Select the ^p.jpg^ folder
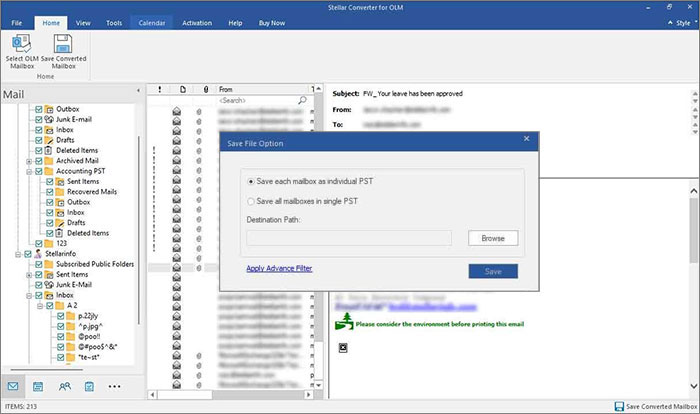Image resolution: width=700 pixels, height=414 pixels. (x=91, y=326)
